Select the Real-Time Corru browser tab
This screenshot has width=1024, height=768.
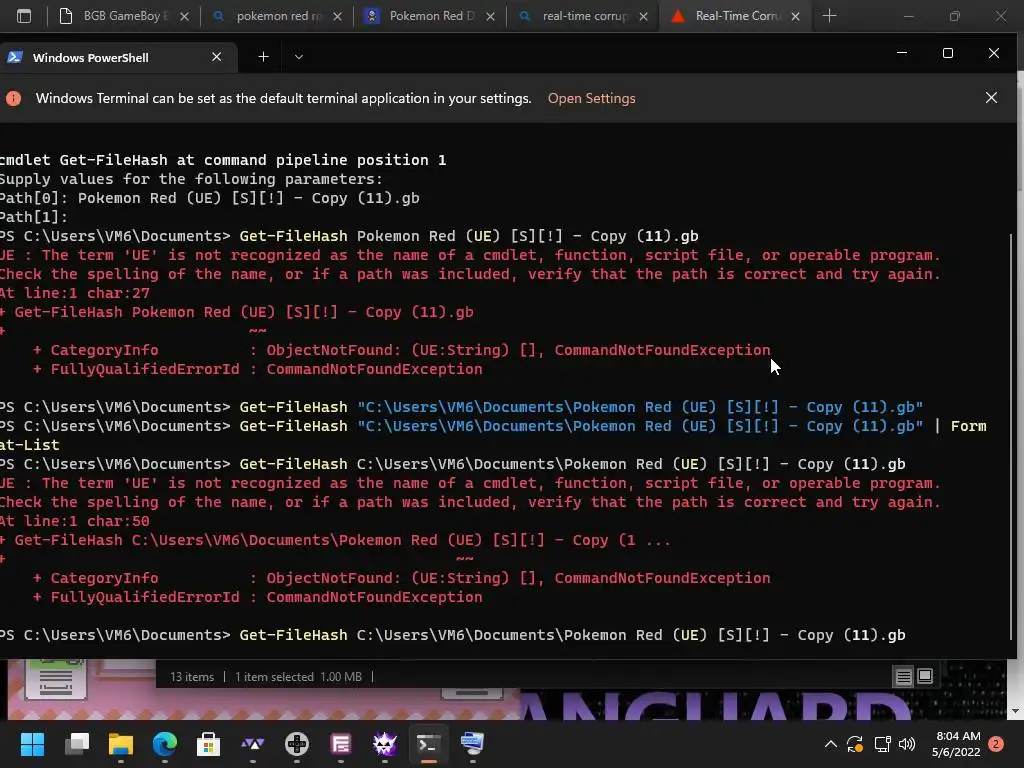coord(735,16)
